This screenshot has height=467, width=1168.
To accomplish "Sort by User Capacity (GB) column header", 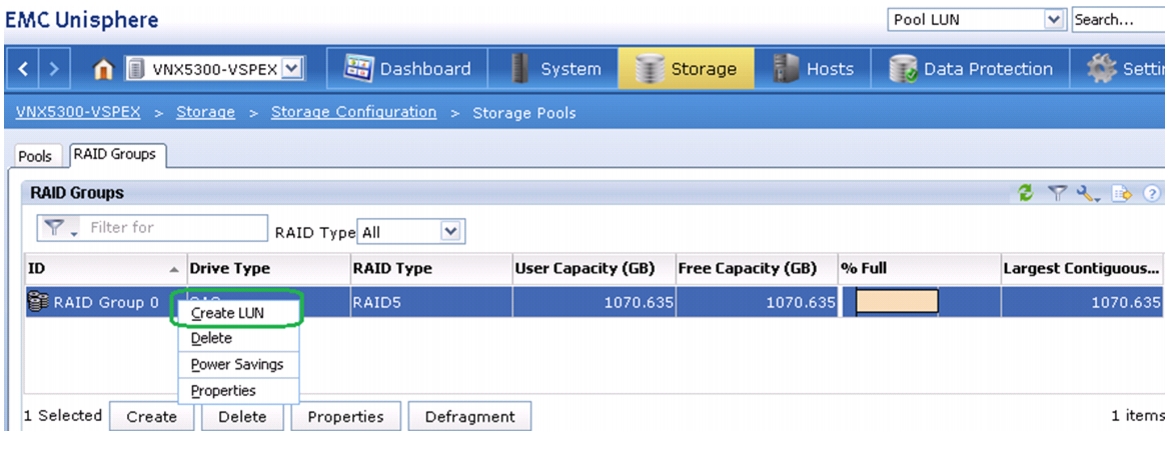I will [x=594, y=268].
